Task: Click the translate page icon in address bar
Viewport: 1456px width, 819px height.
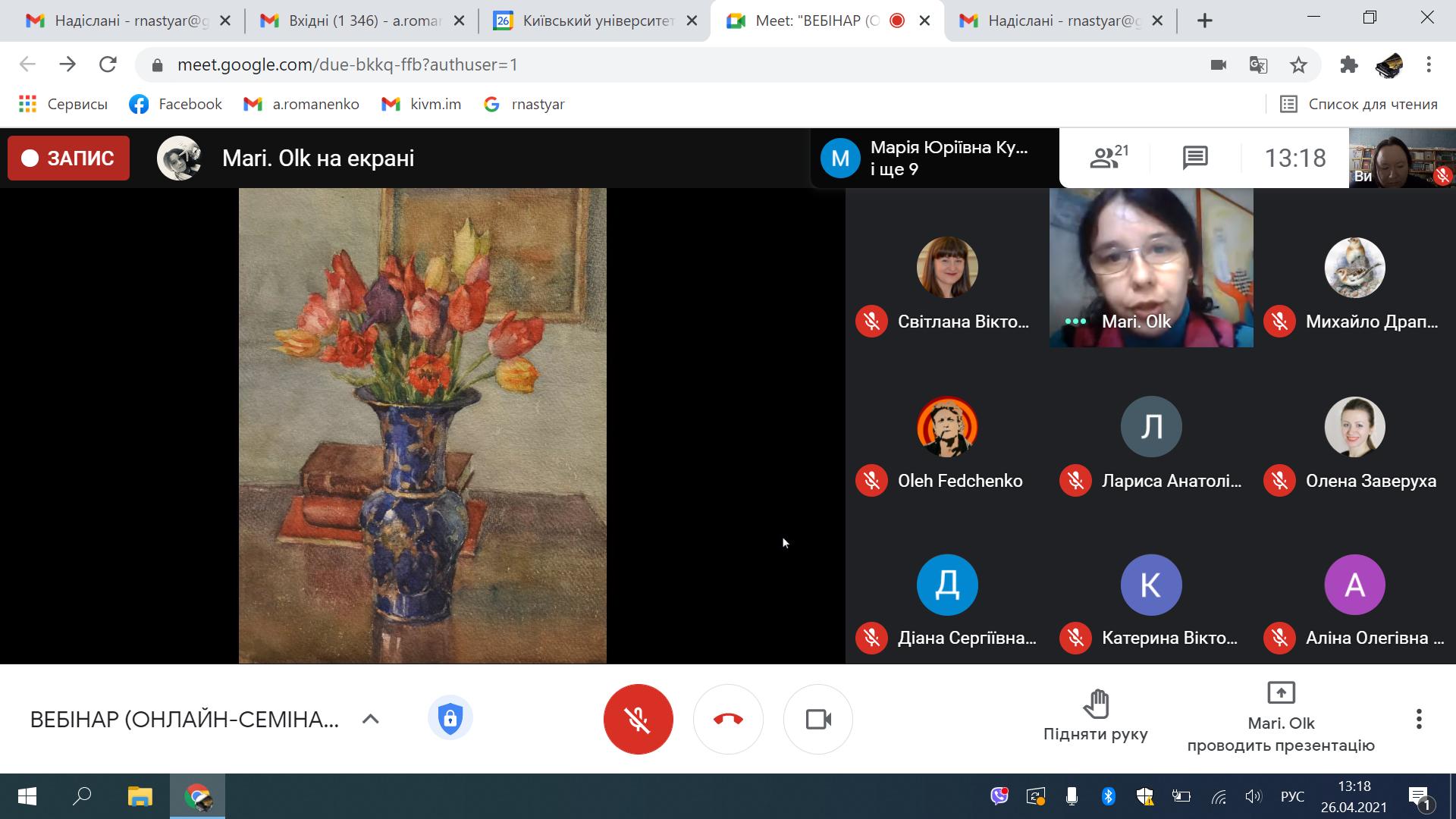Action: point(1258,65)
